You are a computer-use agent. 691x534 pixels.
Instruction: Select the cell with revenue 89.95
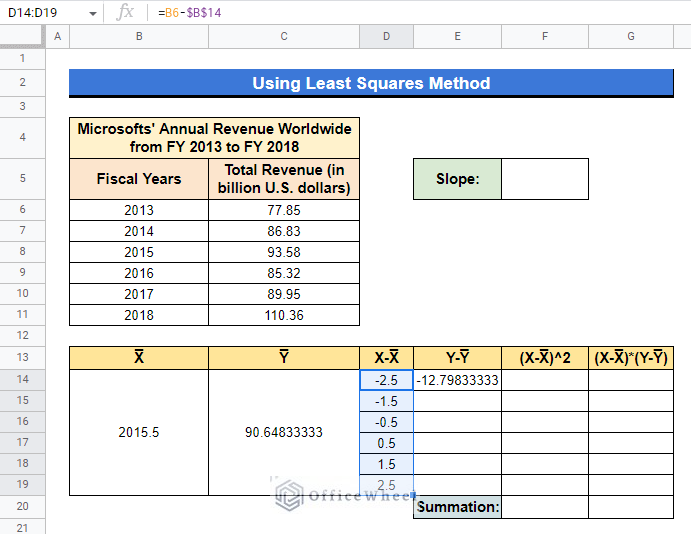point(284,294)
